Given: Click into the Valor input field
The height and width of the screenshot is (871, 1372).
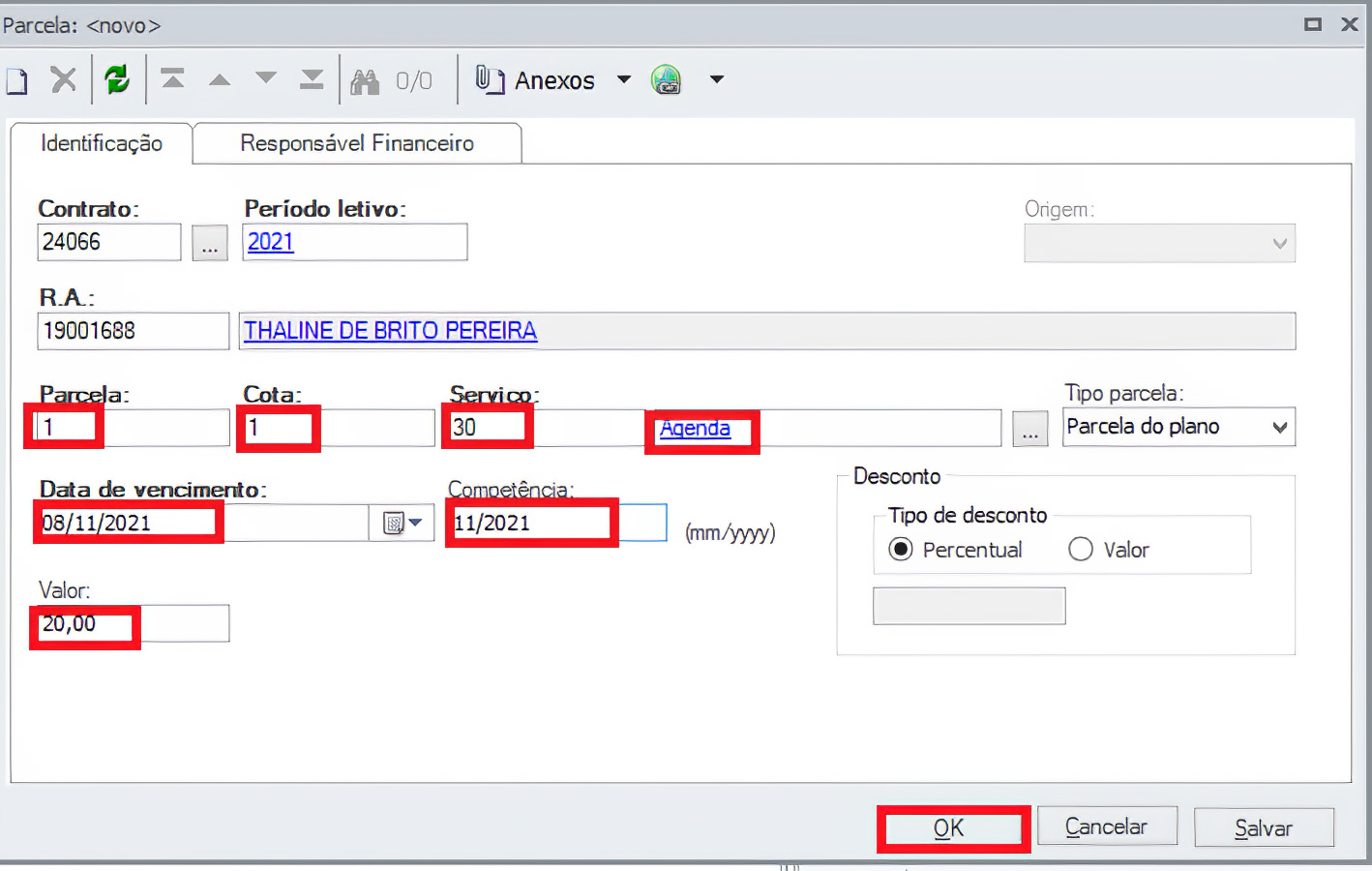Looking at the screenshot, I should pyautogui.click(x=133, y=624).
